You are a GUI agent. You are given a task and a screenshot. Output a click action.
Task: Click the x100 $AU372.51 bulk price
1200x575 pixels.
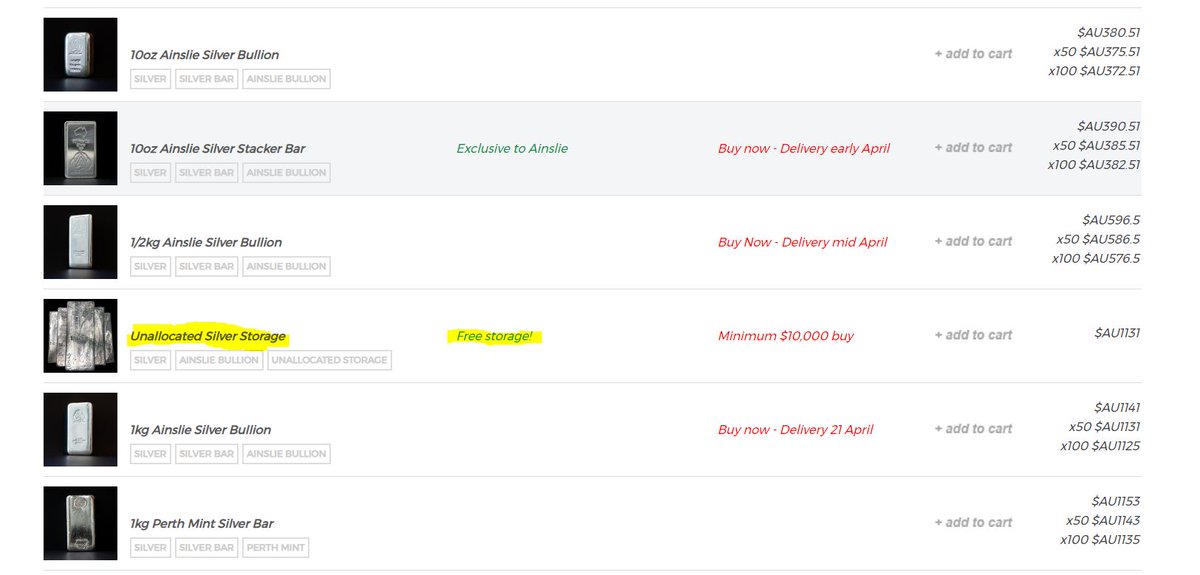1094,71
